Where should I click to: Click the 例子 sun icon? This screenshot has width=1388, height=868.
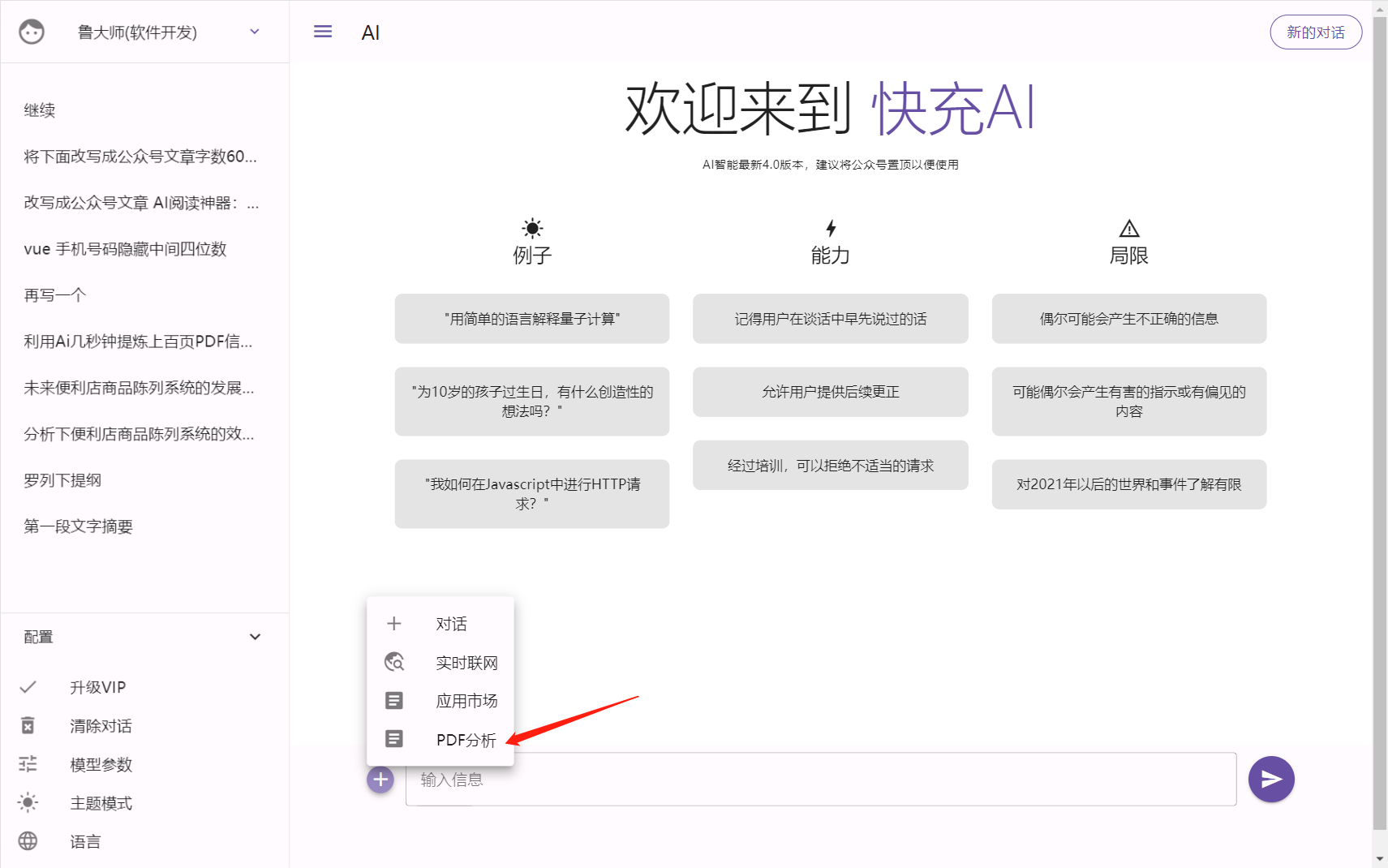point(532,228)
